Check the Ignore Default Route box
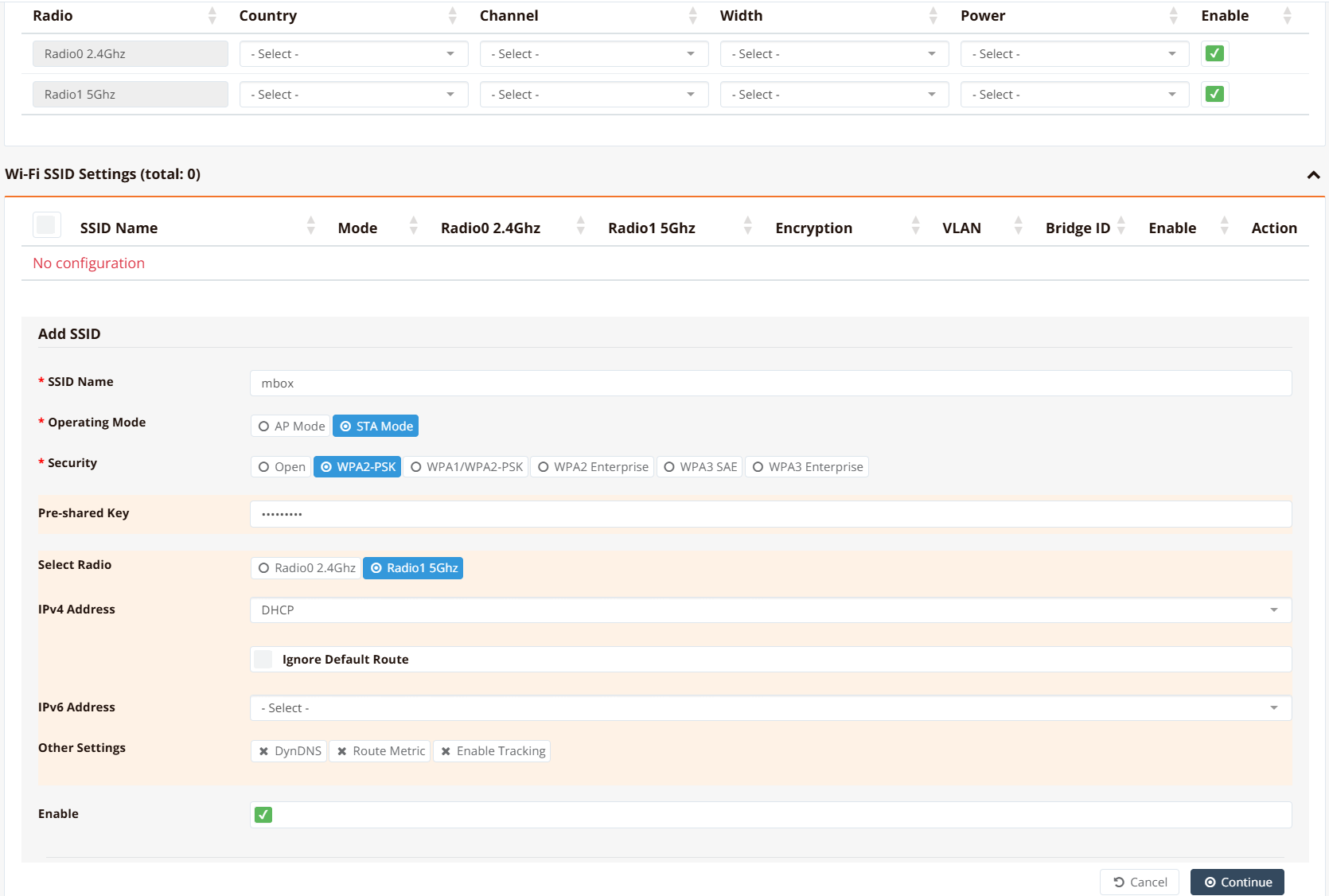This screenshot has height=896, width=1329. (x=263, y=660)
